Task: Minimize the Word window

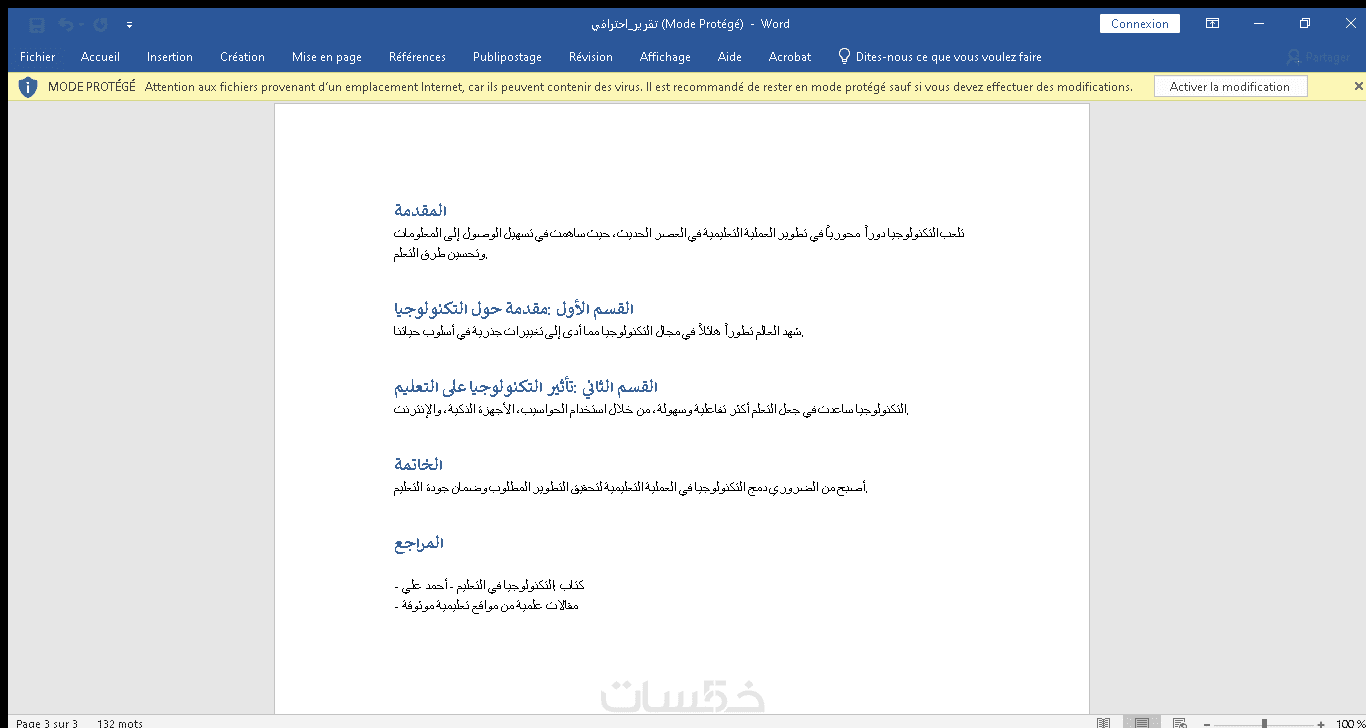Action: (1258, 24)
